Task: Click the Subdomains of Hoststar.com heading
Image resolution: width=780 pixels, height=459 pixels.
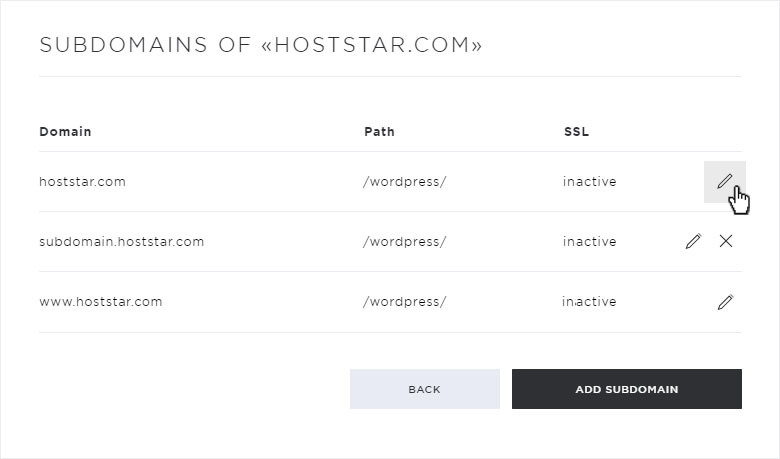Action: [x=261, y=45]
